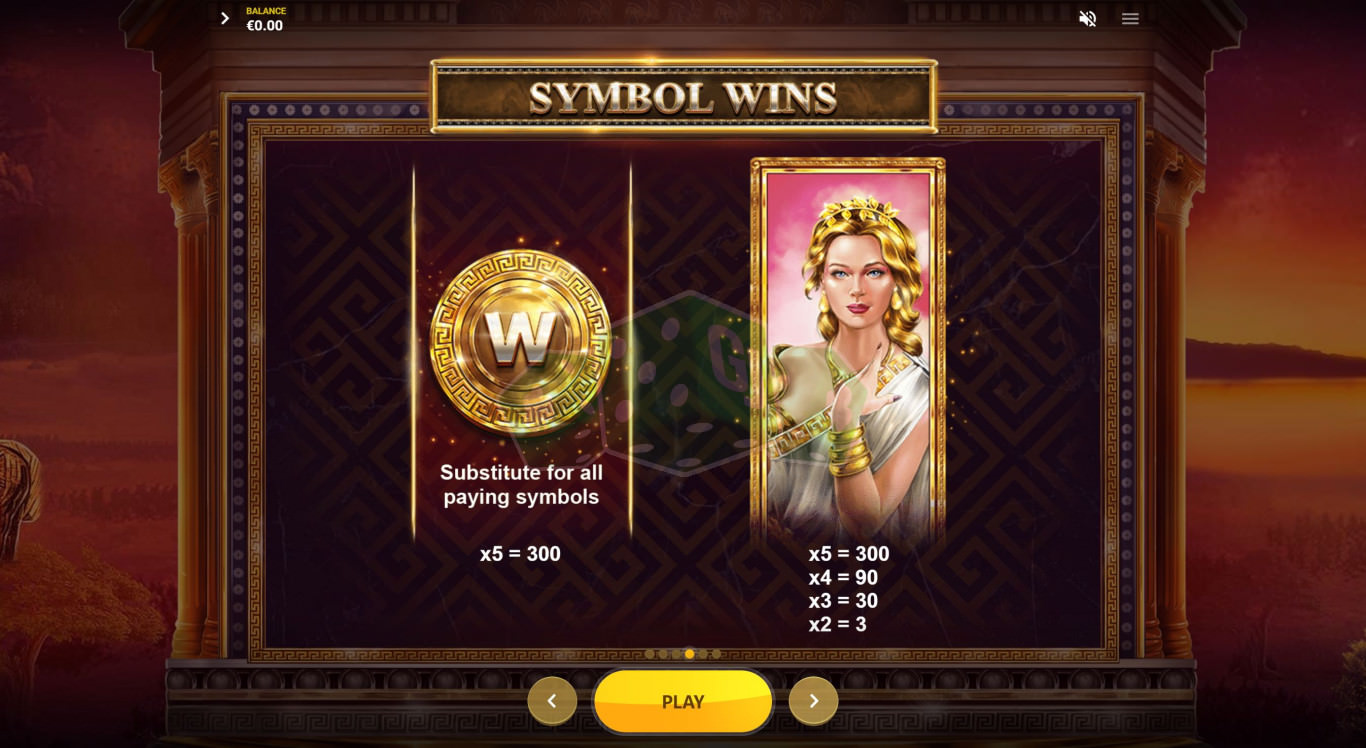The width and height of the screenshot is (1366, 748).
Task: Click the Symbol Wins title banner
Action: point(684,97)
